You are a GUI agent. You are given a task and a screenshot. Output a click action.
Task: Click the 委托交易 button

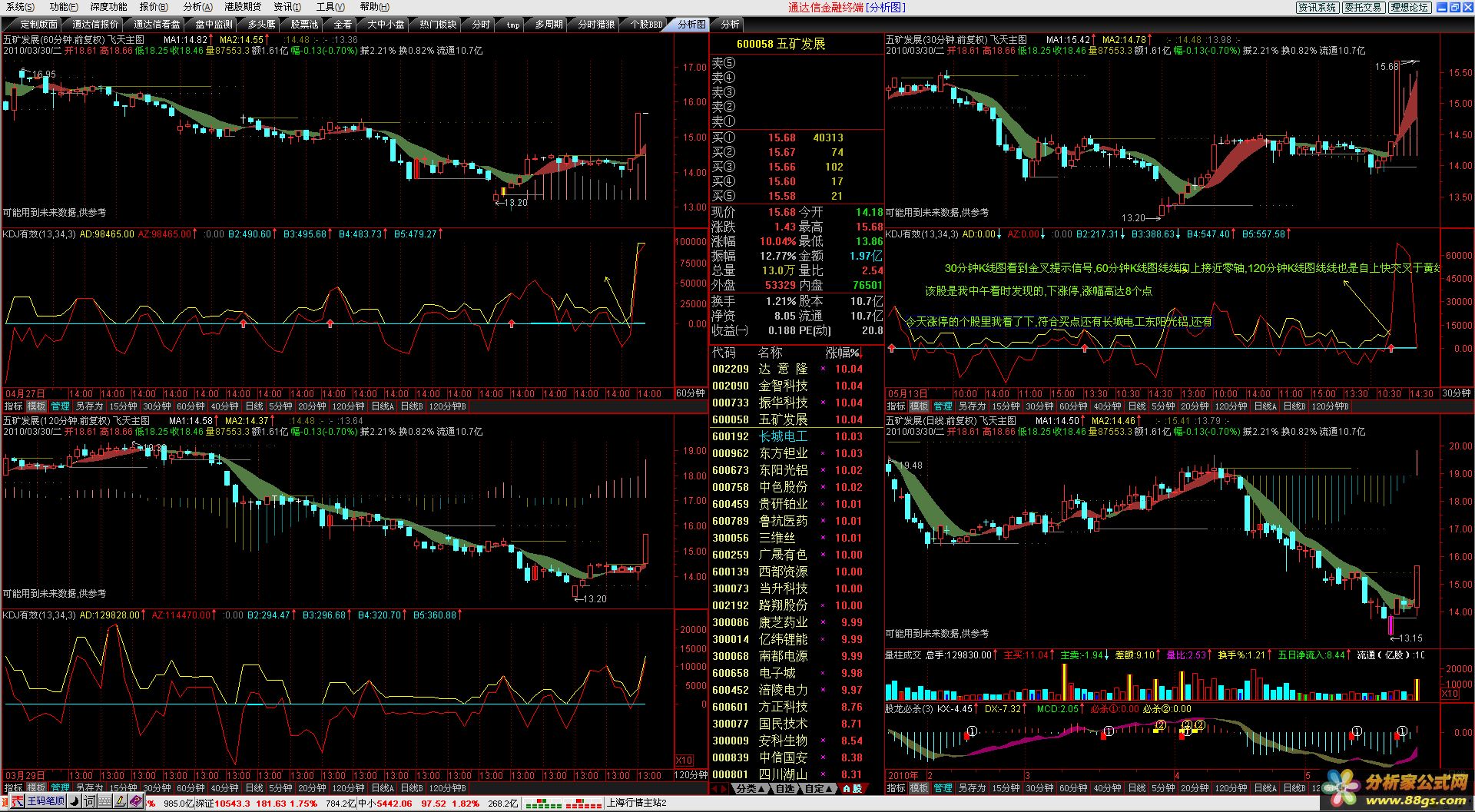[x=1363, y=7]
